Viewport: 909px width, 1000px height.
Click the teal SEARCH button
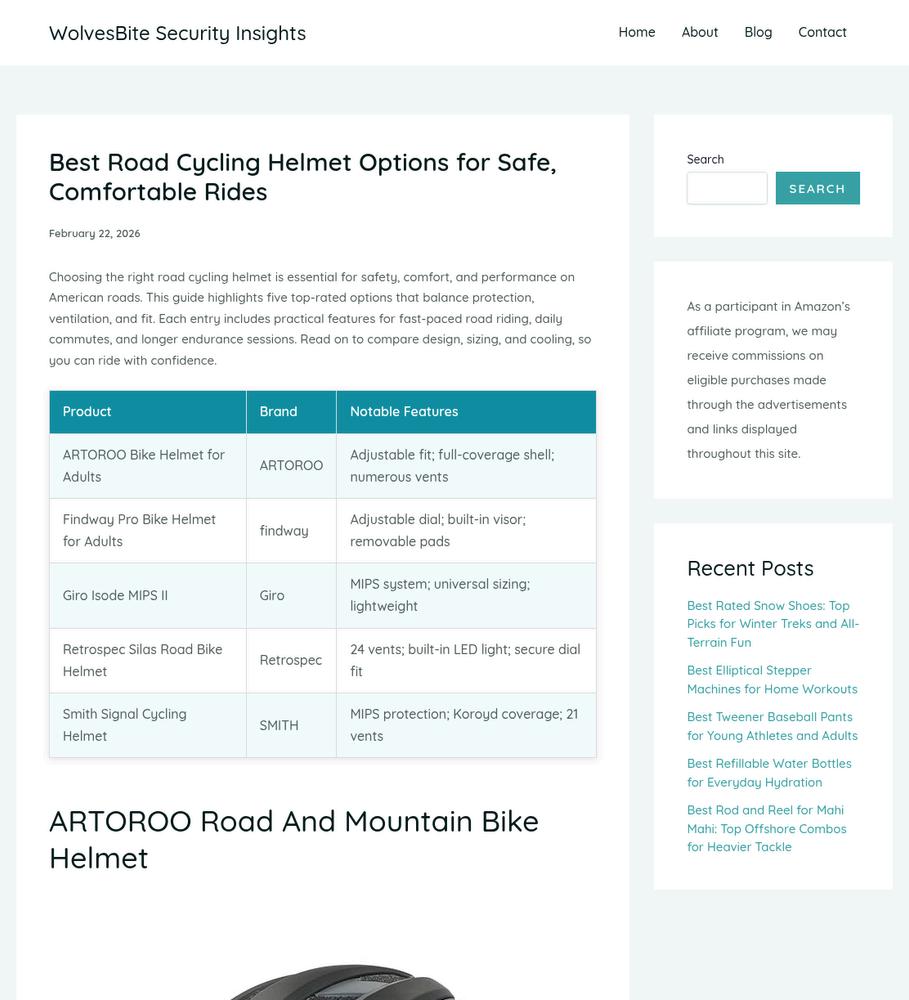817,188
